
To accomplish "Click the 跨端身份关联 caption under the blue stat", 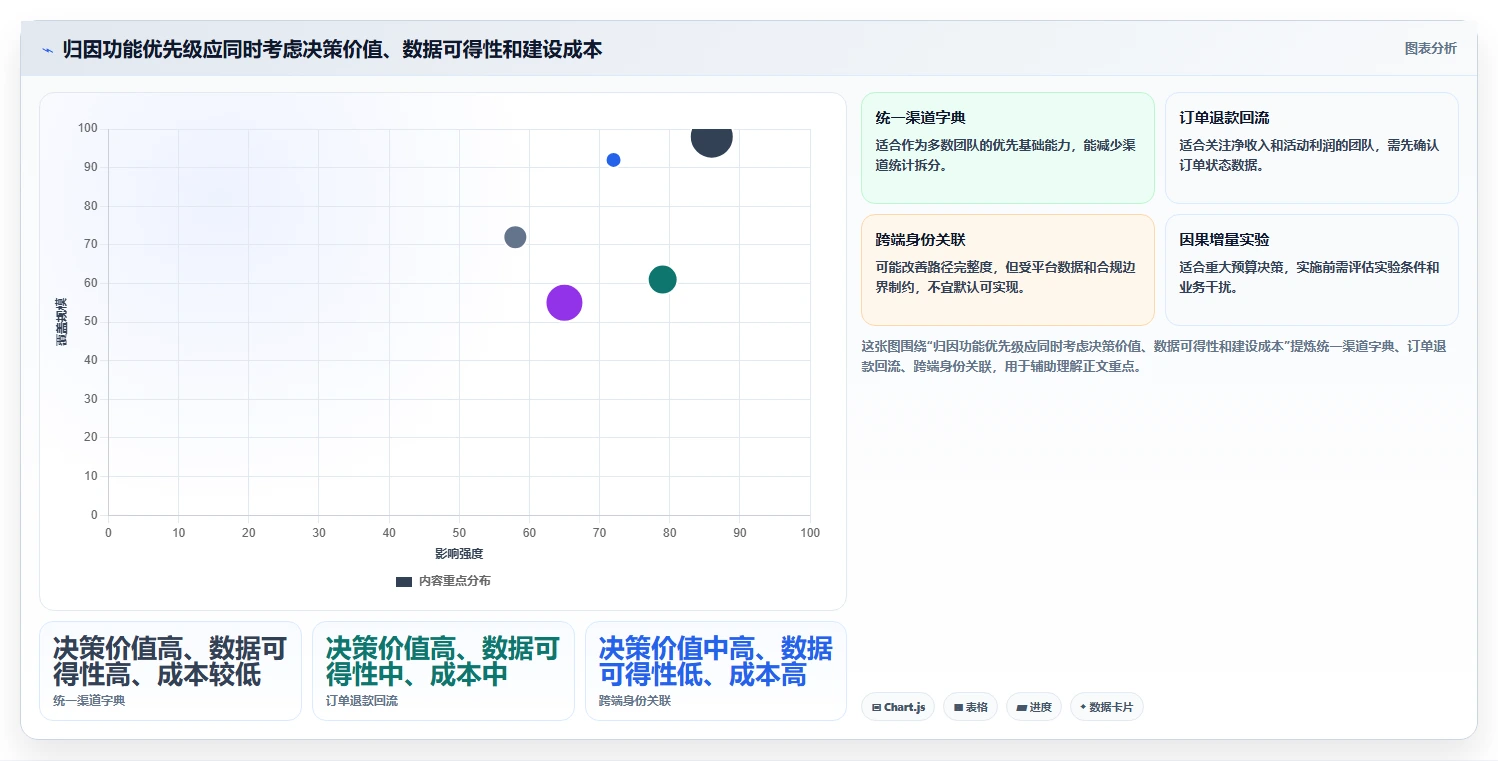I will (635, 701).
